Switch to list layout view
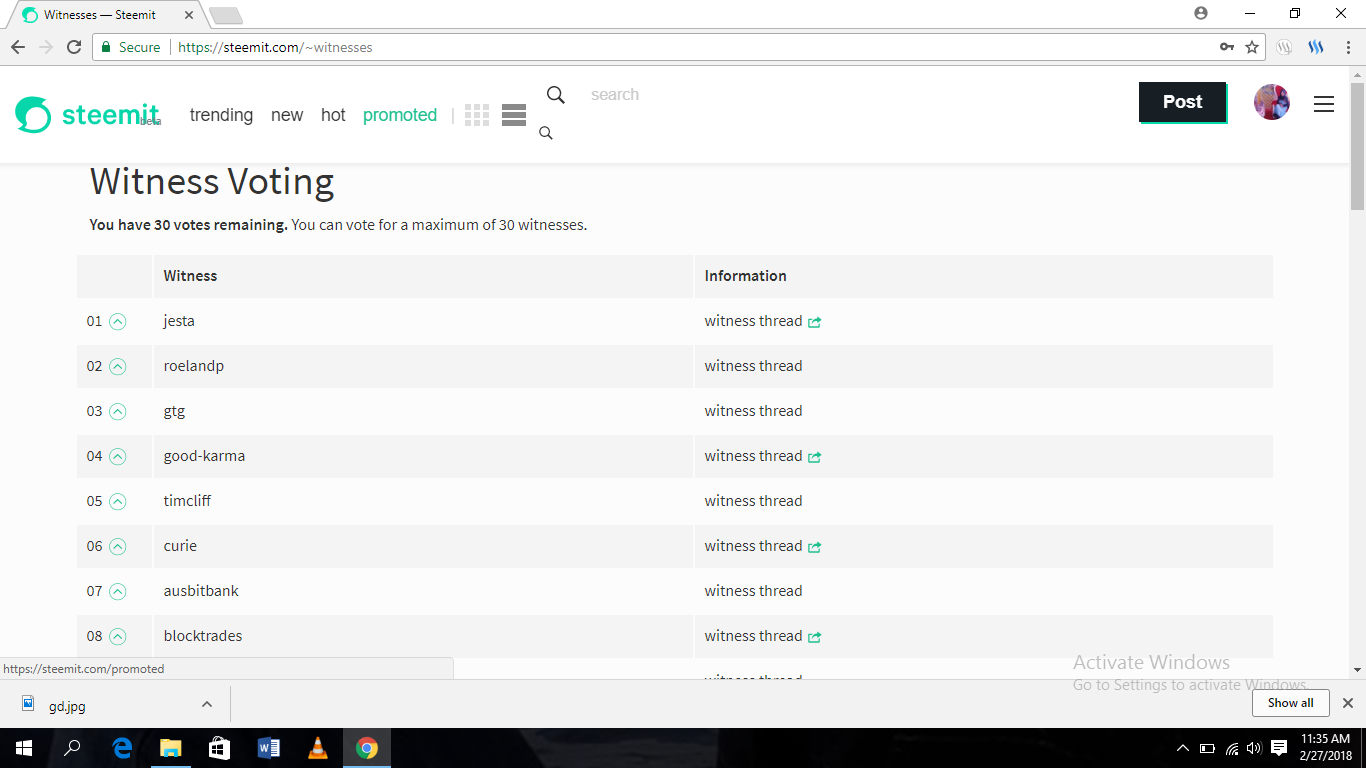Viewport: 1366px width, 768px height. [513, 115]
